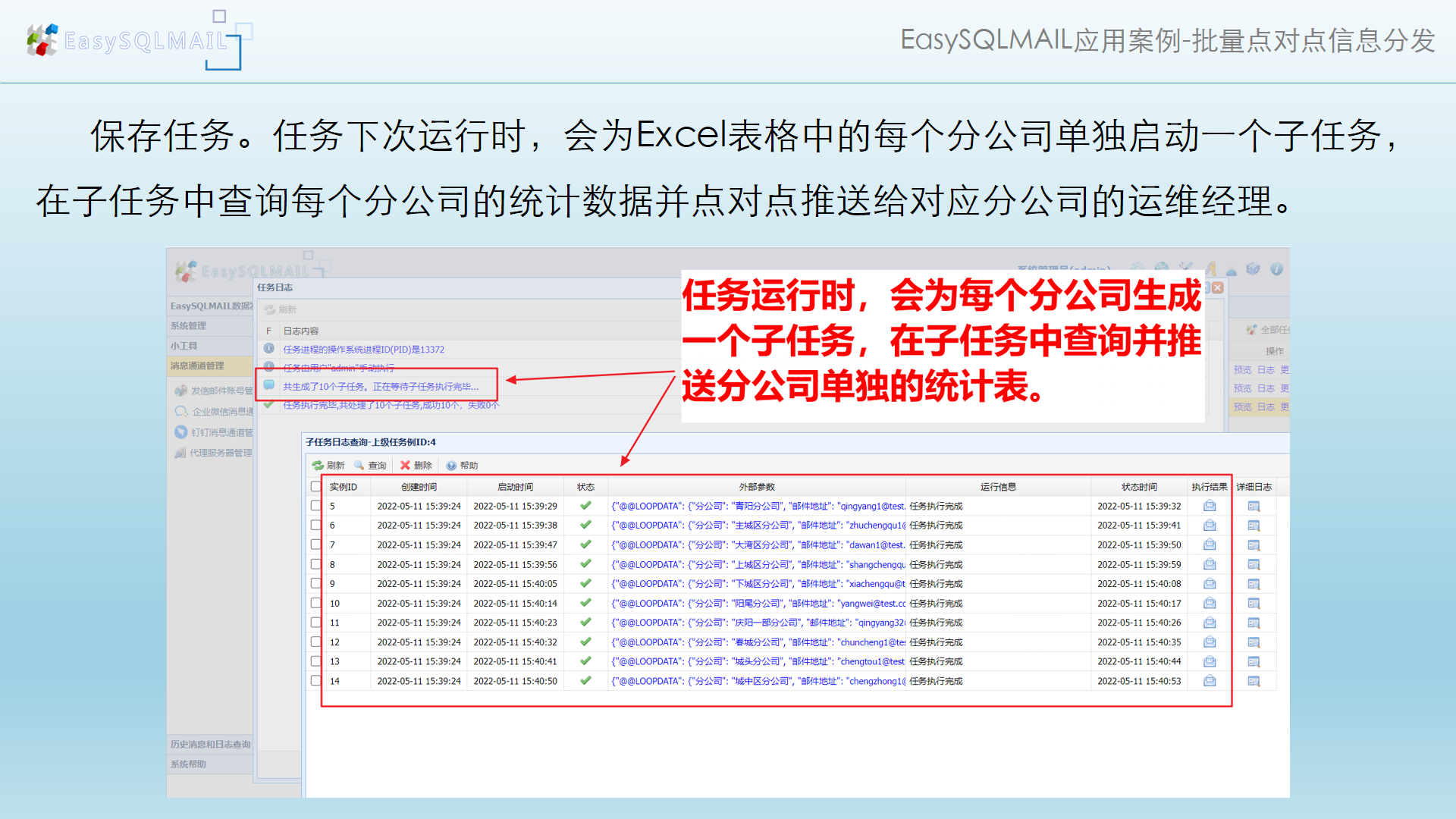The image size is (1456, 819).
Task: Check the checkbox for instance 8
Action: [x=315, y=564]
